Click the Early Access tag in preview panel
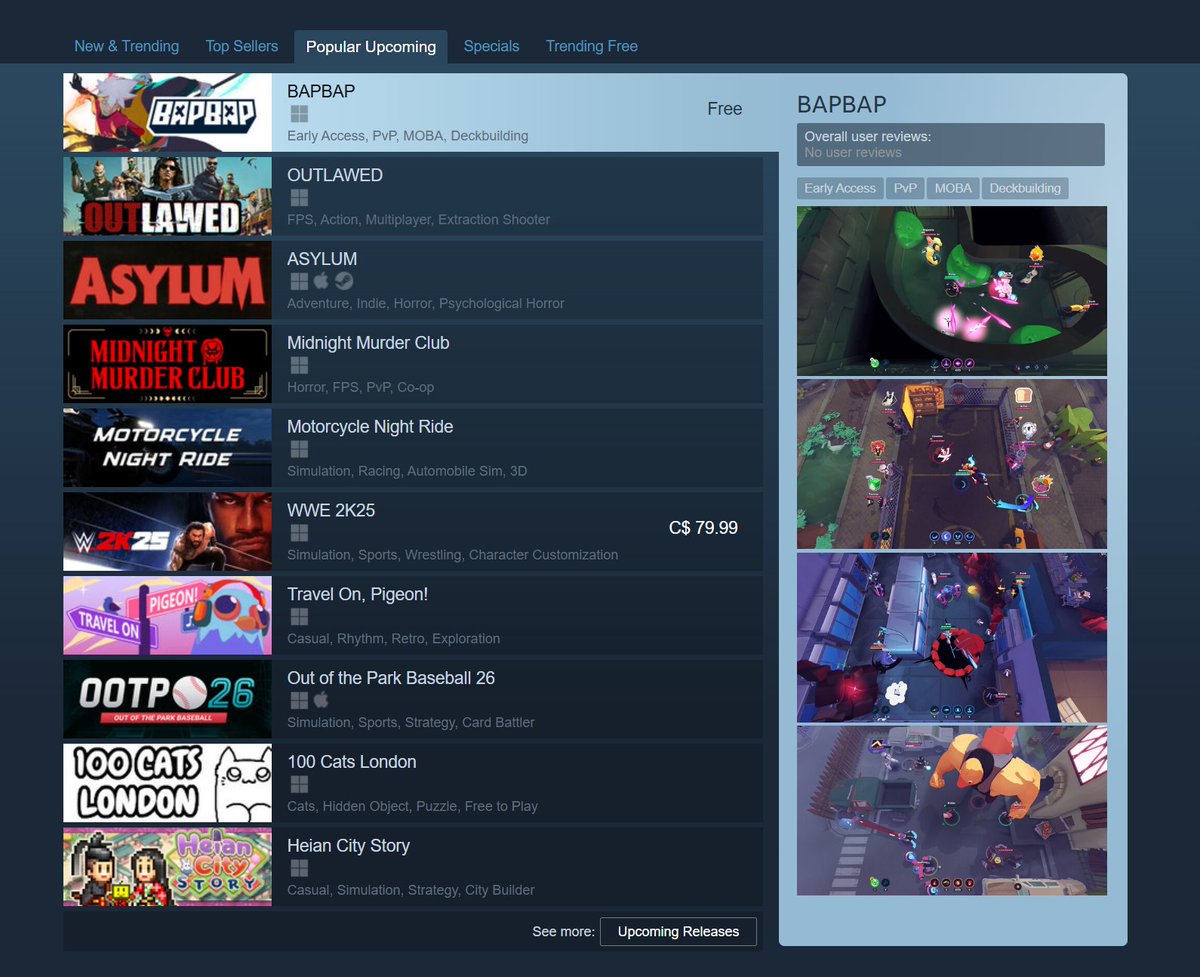Screen dimensions: 1200x977 840,188
